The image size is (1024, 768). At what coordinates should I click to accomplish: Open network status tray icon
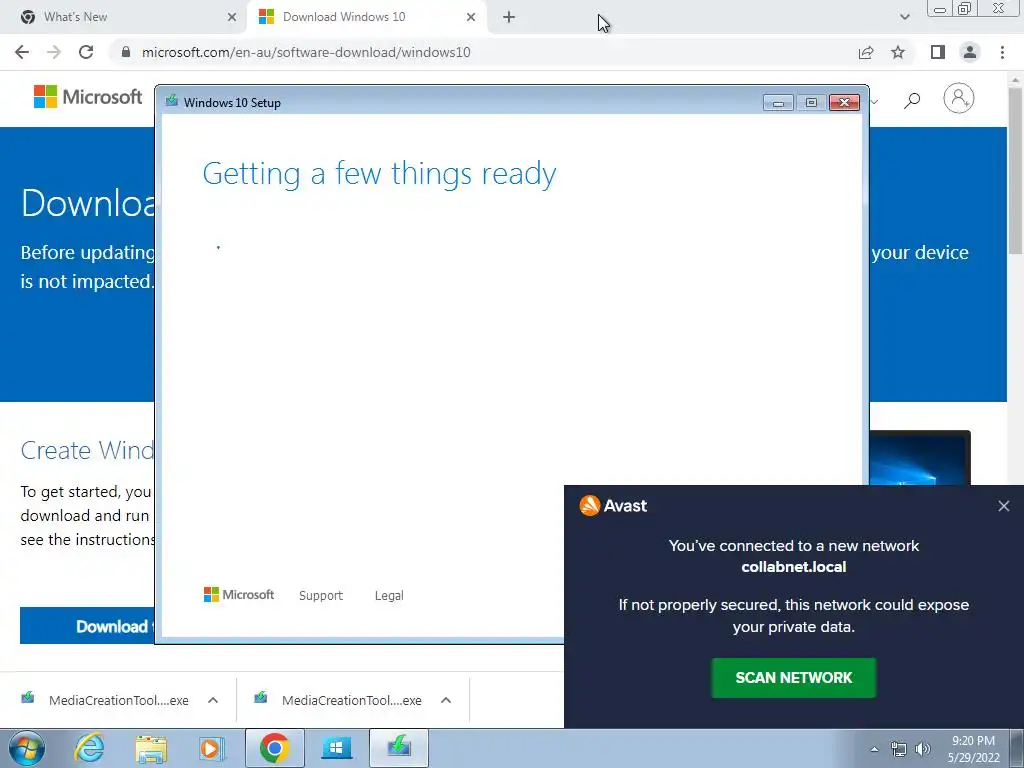coord(899,749)
